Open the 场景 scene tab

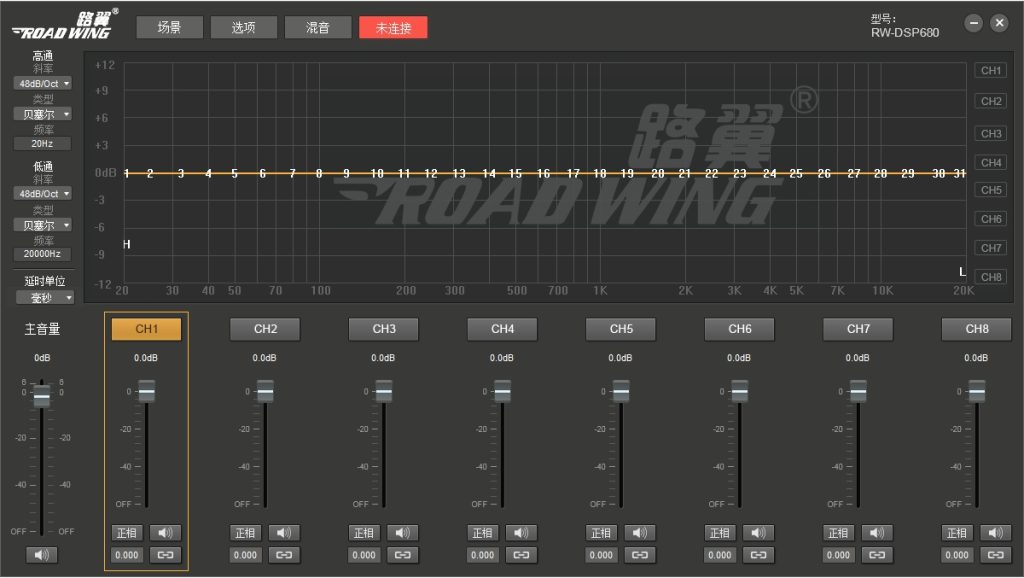click(x=170, y=27)
